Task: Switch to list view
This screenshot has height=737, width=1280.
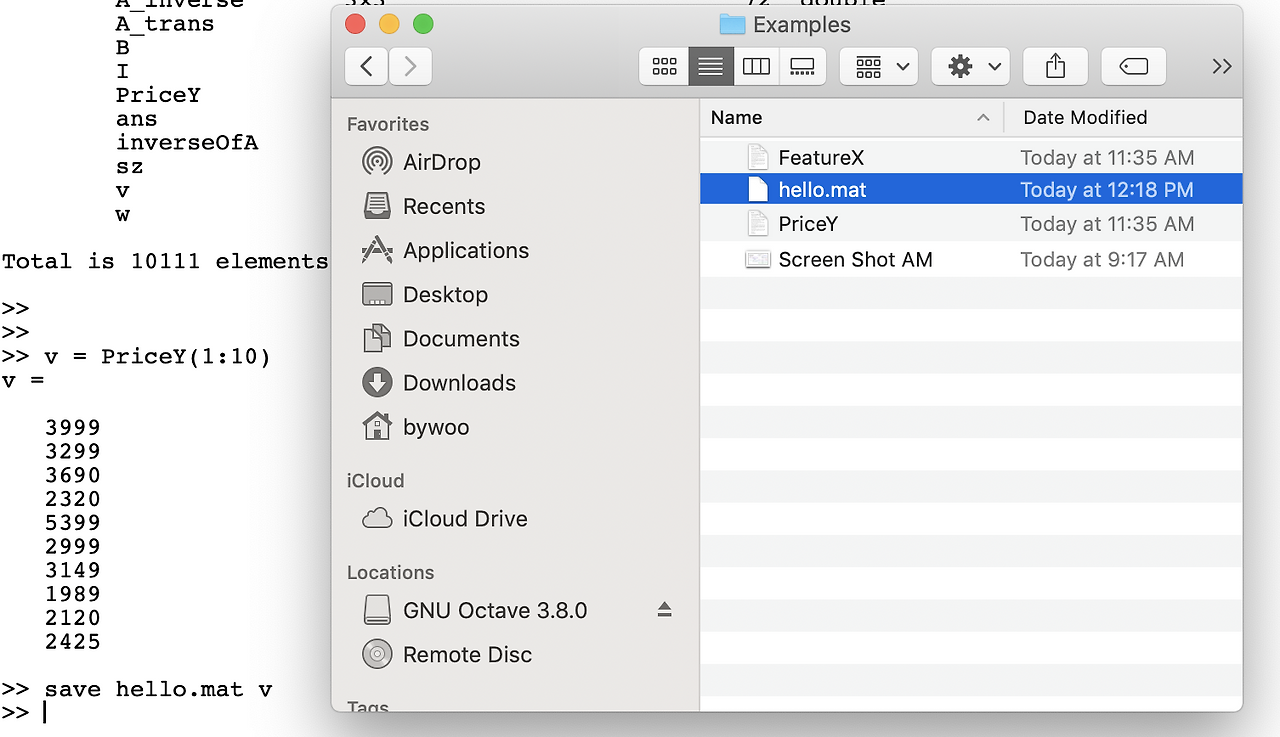Action: click(710, 67)
